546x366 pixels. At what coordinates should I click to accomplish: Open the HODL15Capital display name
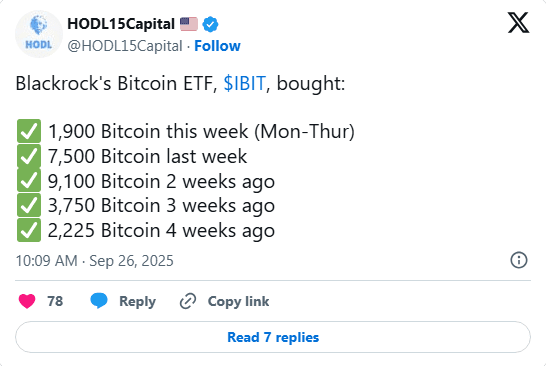tap(121, 24)
